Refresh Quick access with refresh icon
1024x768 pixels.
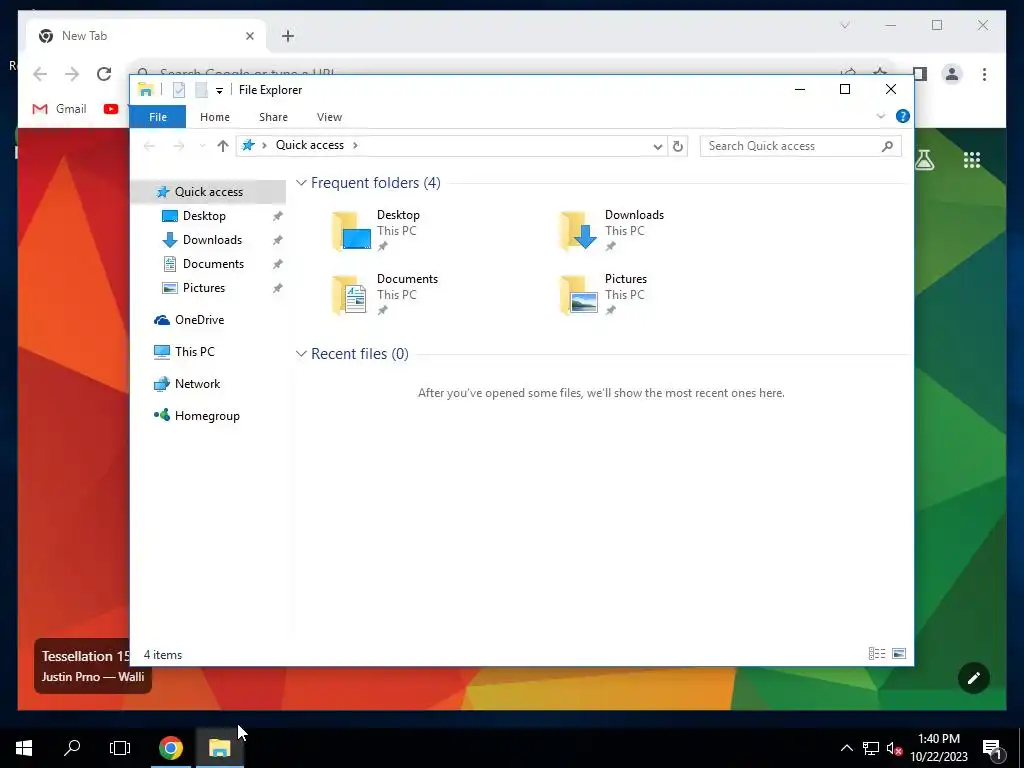(x=678, y=146)
